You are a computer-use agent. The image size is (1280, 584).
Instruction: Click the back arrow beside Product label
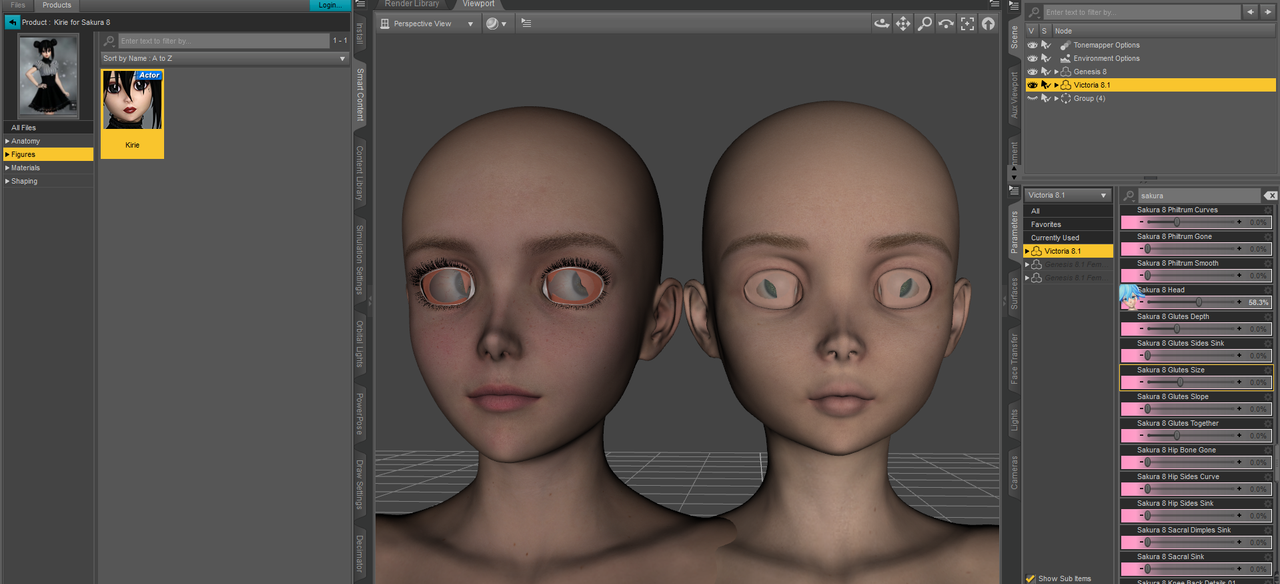pyautogui.click(x=13, y=22)
